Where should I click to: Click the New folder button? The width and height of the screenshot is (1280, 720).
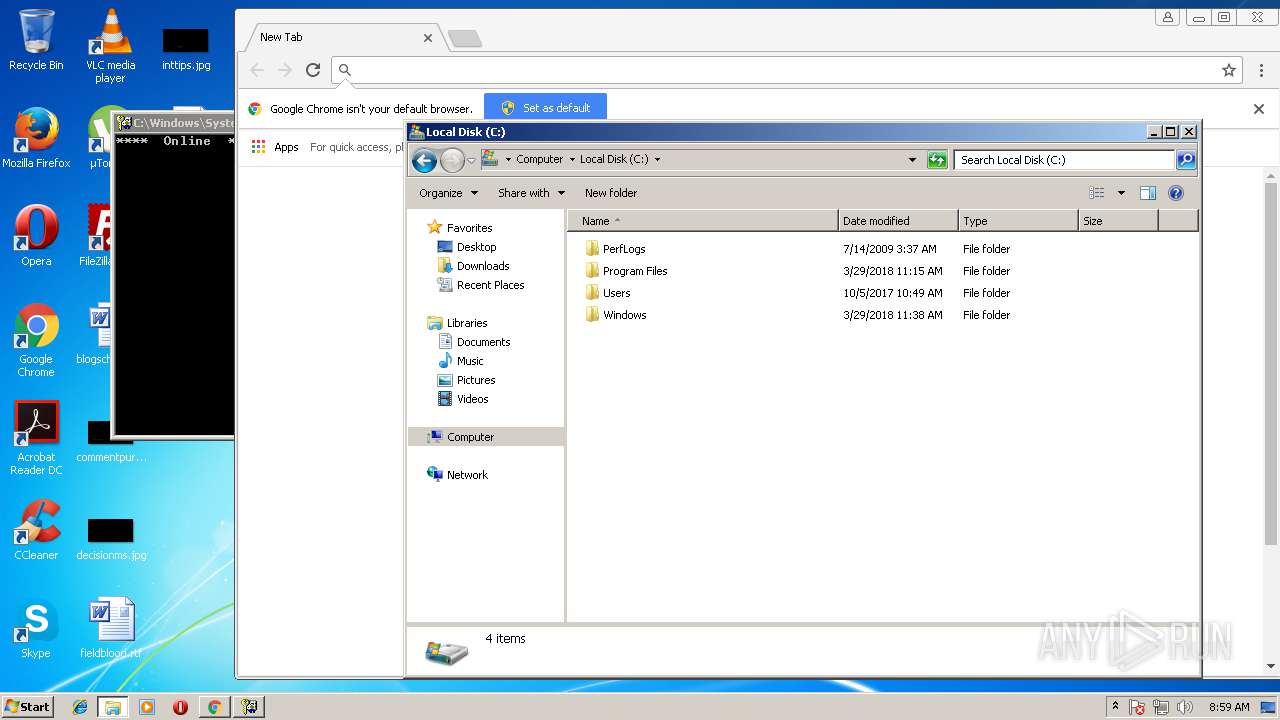click(611, 193)
